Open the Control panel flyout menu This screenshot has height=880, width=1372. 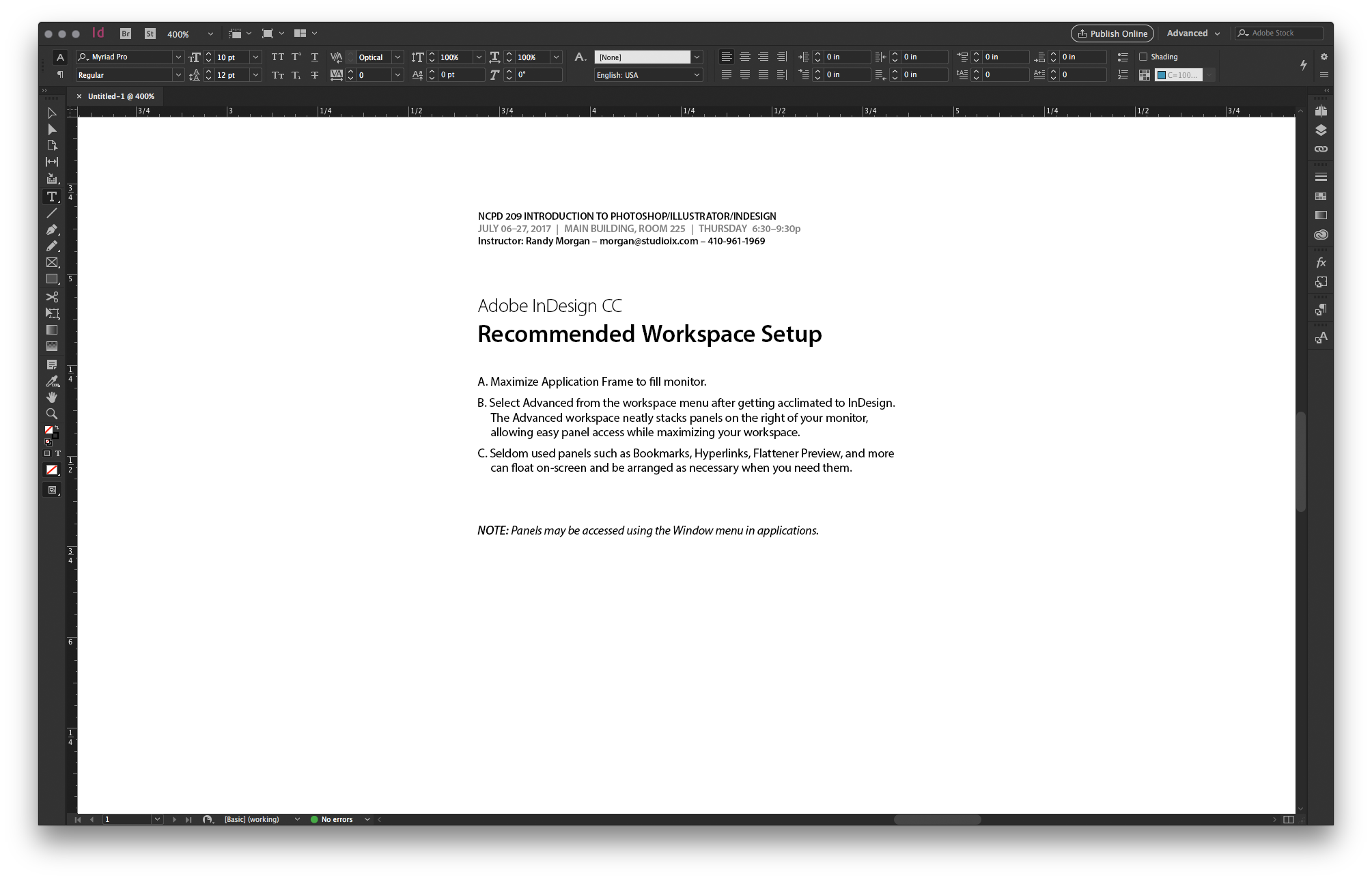1324,74
